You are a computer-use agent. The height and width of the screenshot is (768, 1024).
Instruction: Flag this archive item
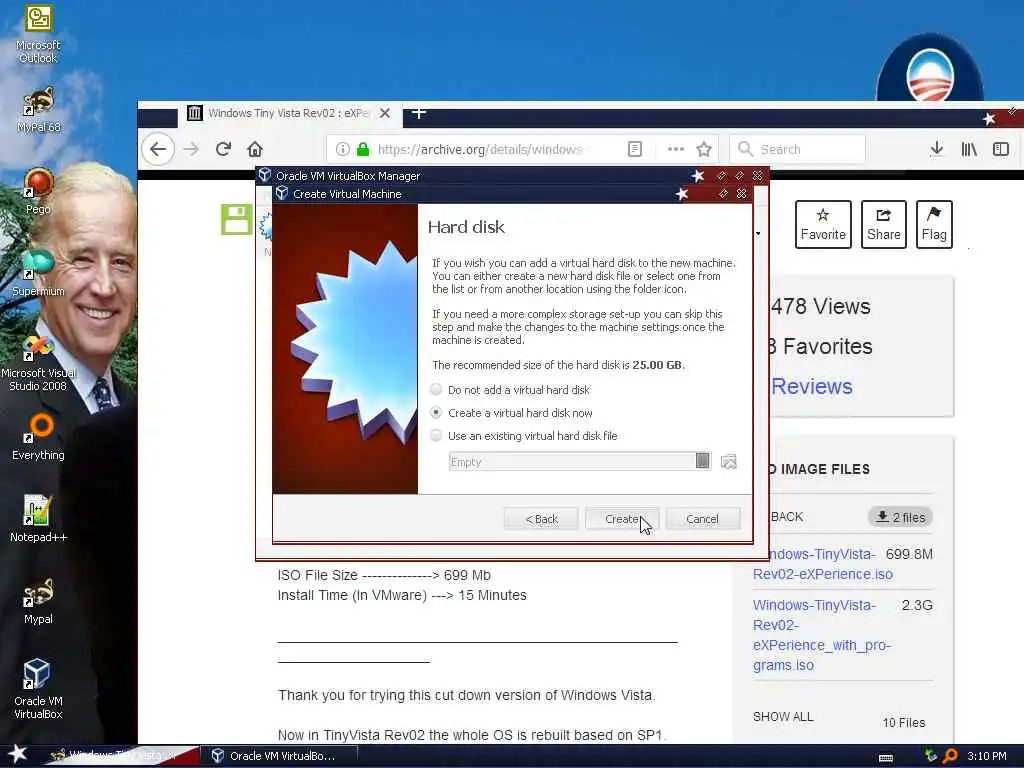click(934, 224)
